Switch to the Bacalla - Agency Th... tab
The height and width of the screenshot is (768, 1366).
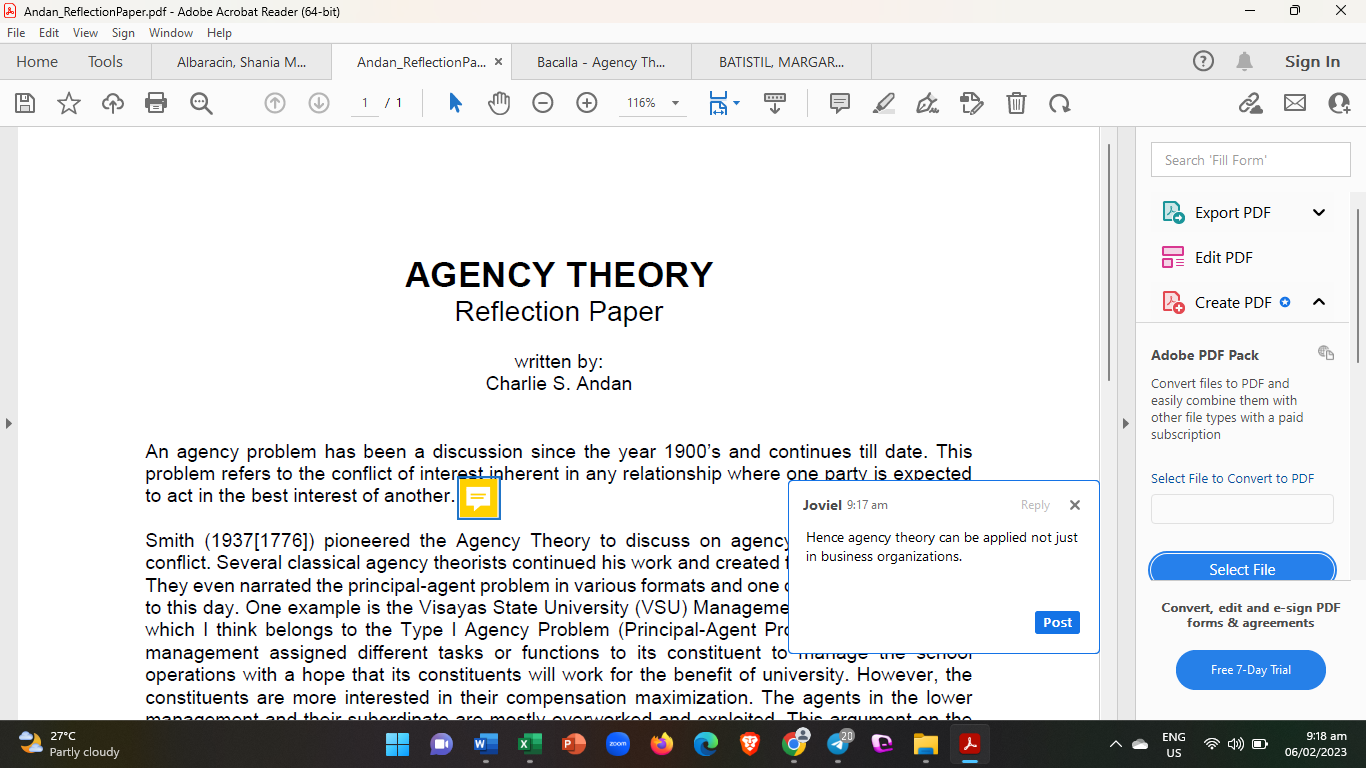pyautogui.click(x=601, y=62)
